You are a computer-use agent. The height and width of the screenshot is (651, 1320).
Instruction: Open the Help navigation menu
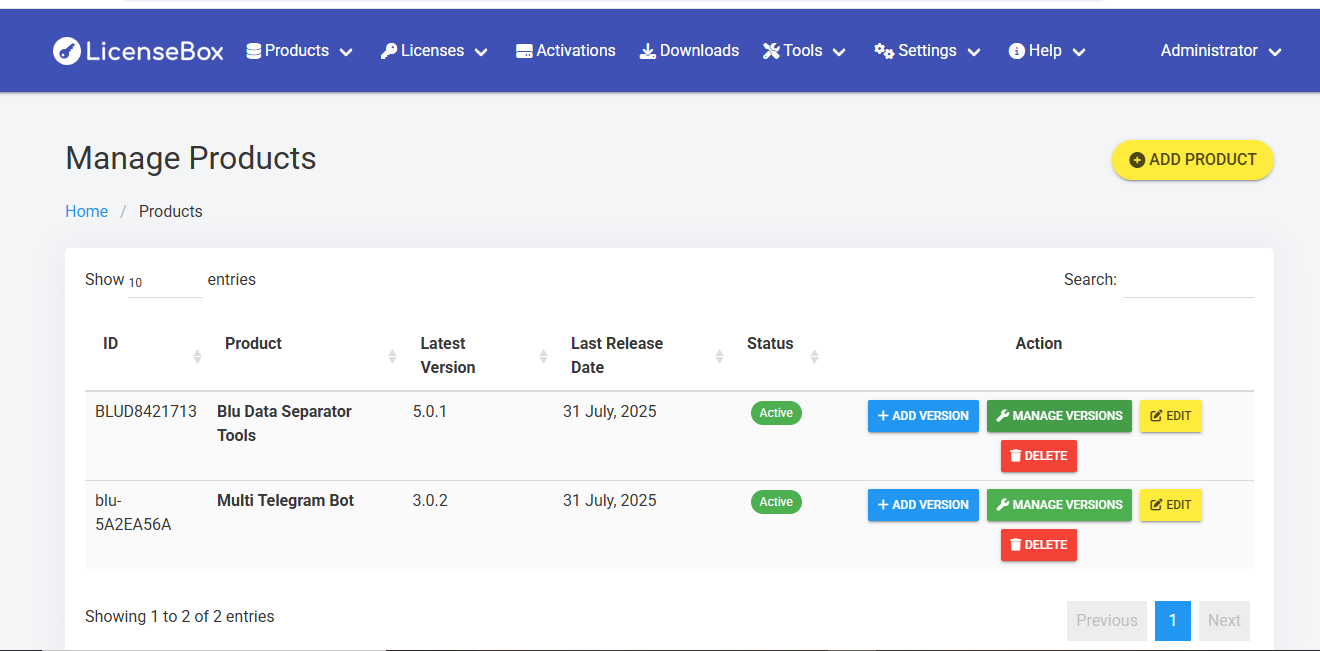point(1046,51)
